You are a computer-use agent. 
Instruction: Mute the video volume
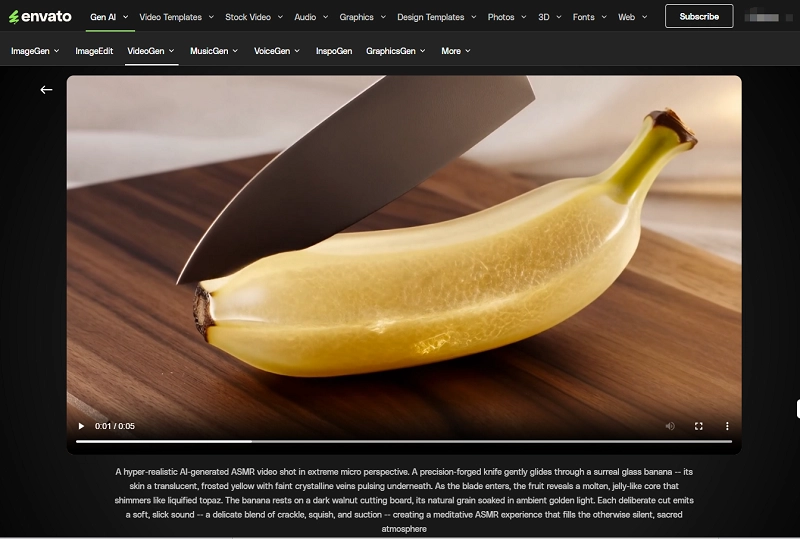(x=670, y=426)
